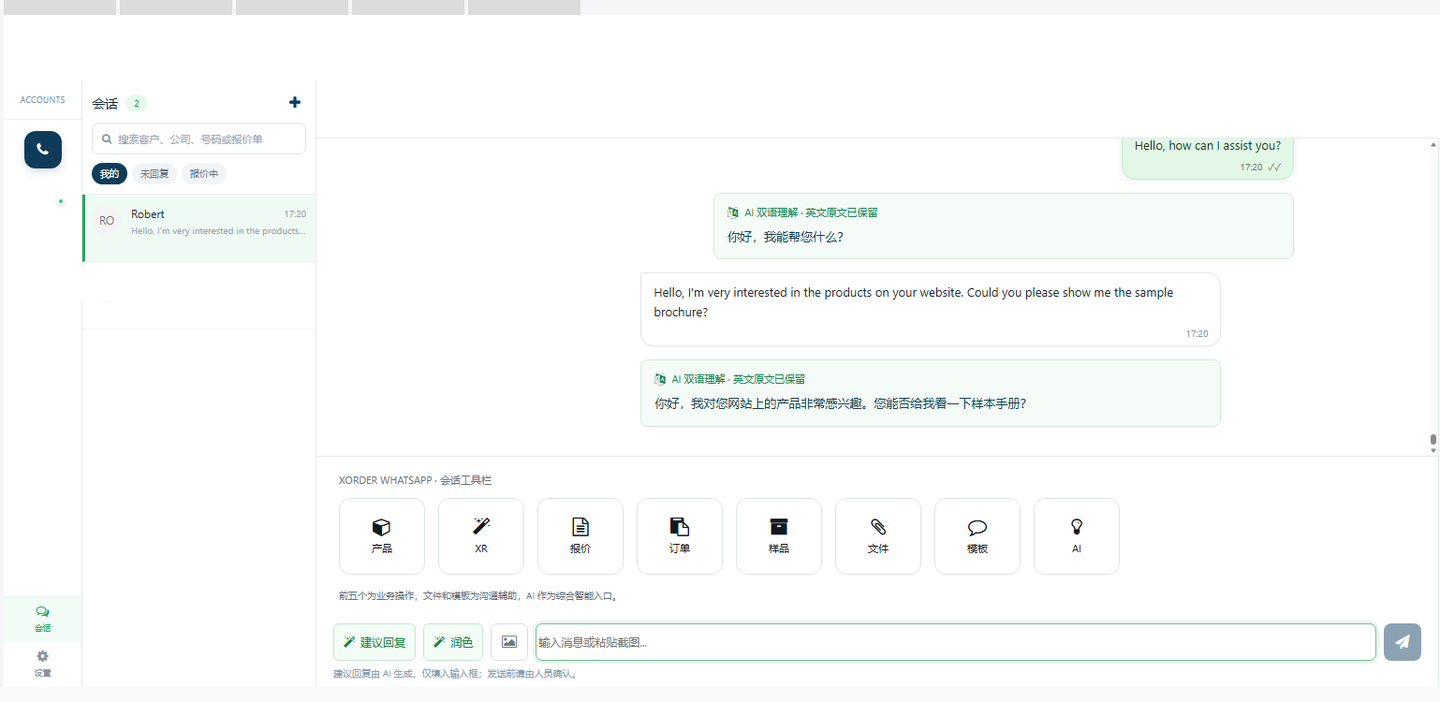Click the 润色 polish button
This screenshot has height=702, width=1440.
(x=453, y=642)
